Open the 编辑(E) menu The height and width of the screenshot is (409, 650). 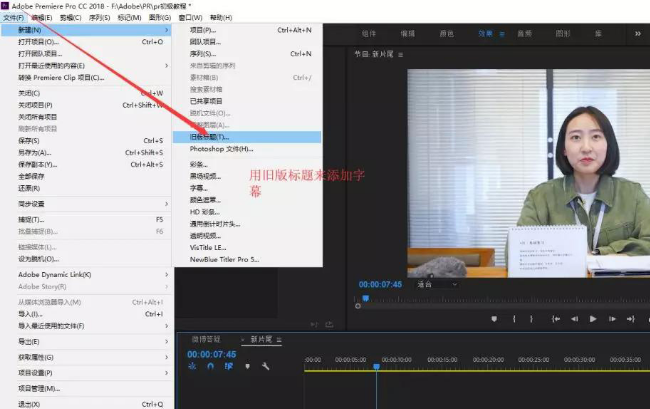coord(42,17)
